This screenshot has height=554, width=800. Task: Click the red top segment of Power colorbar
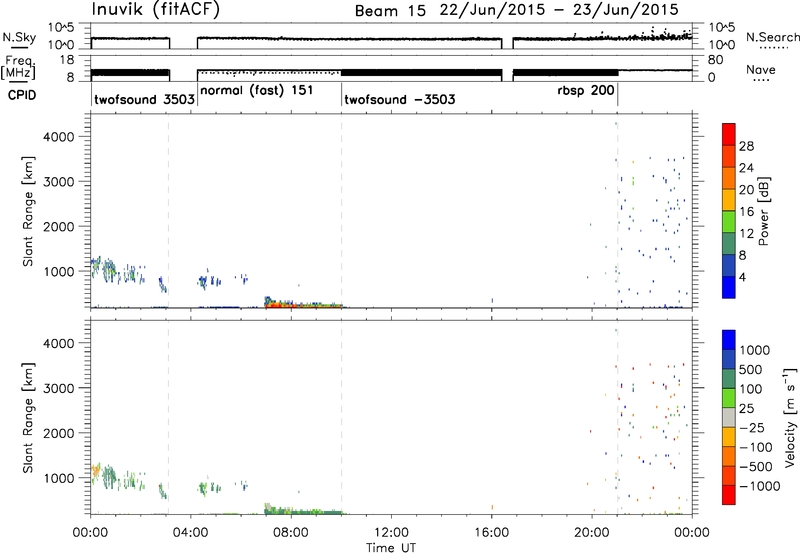point(729,134)
